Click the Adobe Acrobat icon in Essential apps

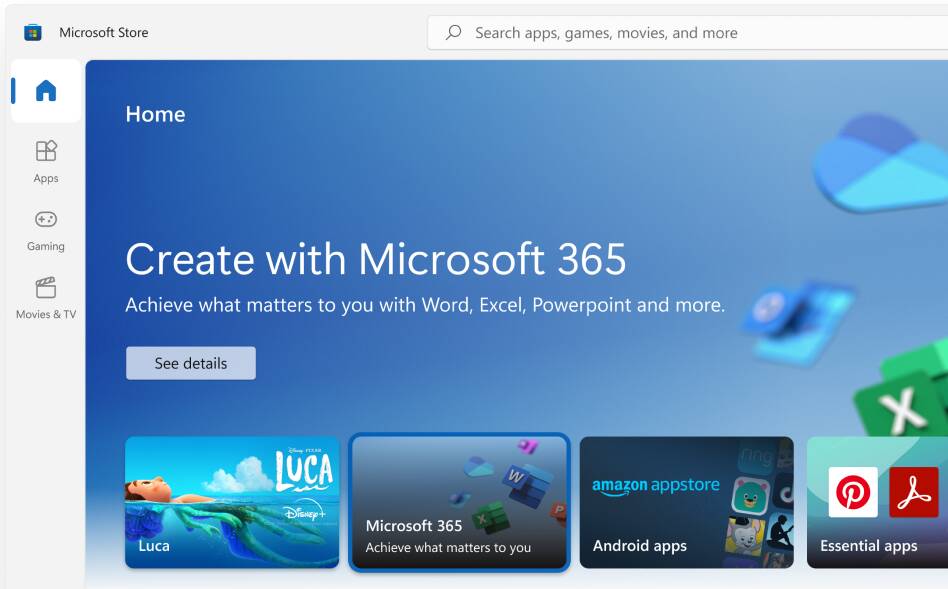pos(914,492)
